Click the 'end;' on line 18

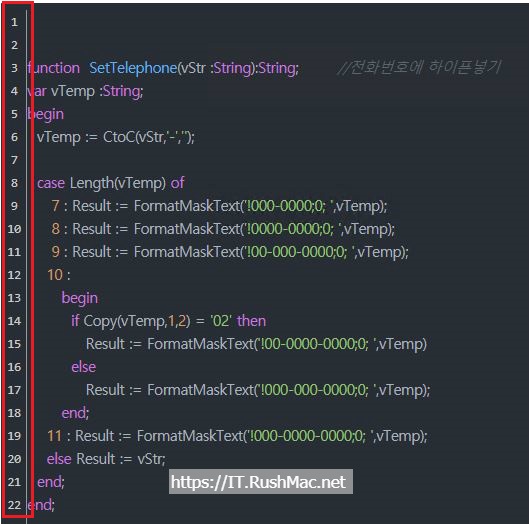75,413
